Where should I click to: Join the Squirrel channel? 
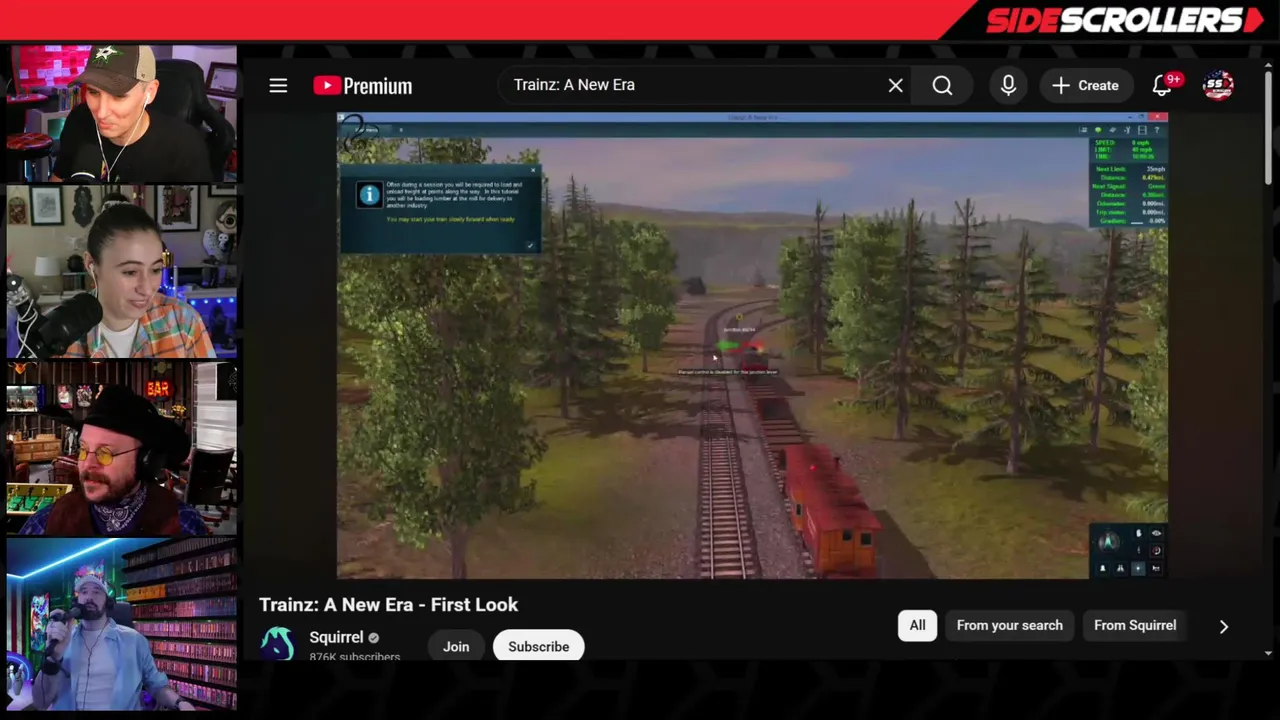(456, 646)
